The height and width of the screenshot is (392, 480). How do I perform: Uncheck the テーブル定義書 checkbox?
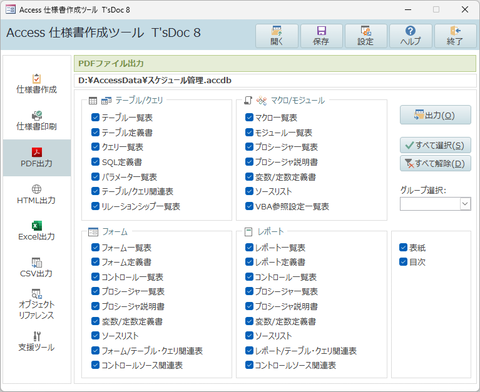(95, 132)
